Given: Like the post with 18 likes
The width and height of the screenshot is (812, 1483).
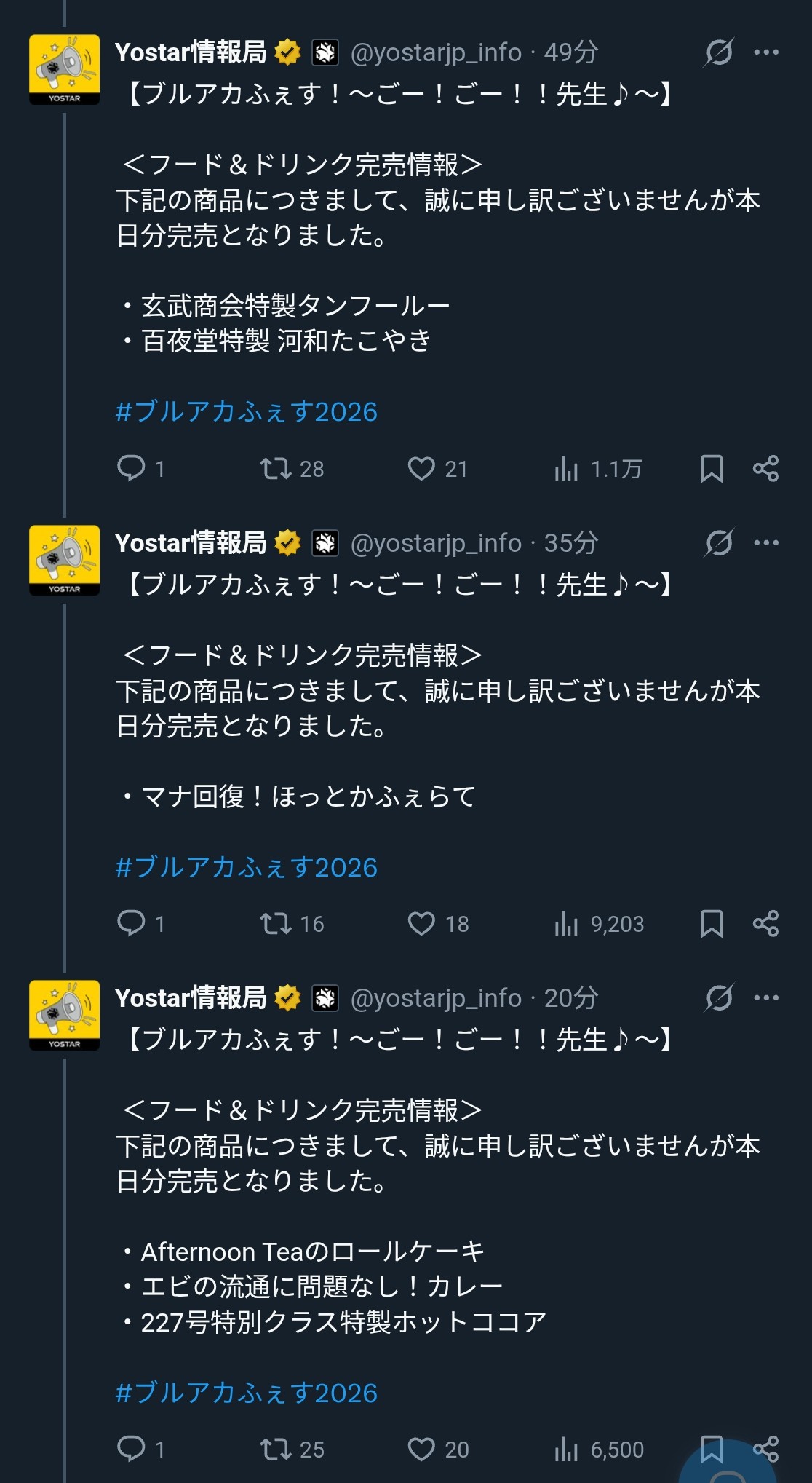Looking at the screenshot, I should [421, 923].
